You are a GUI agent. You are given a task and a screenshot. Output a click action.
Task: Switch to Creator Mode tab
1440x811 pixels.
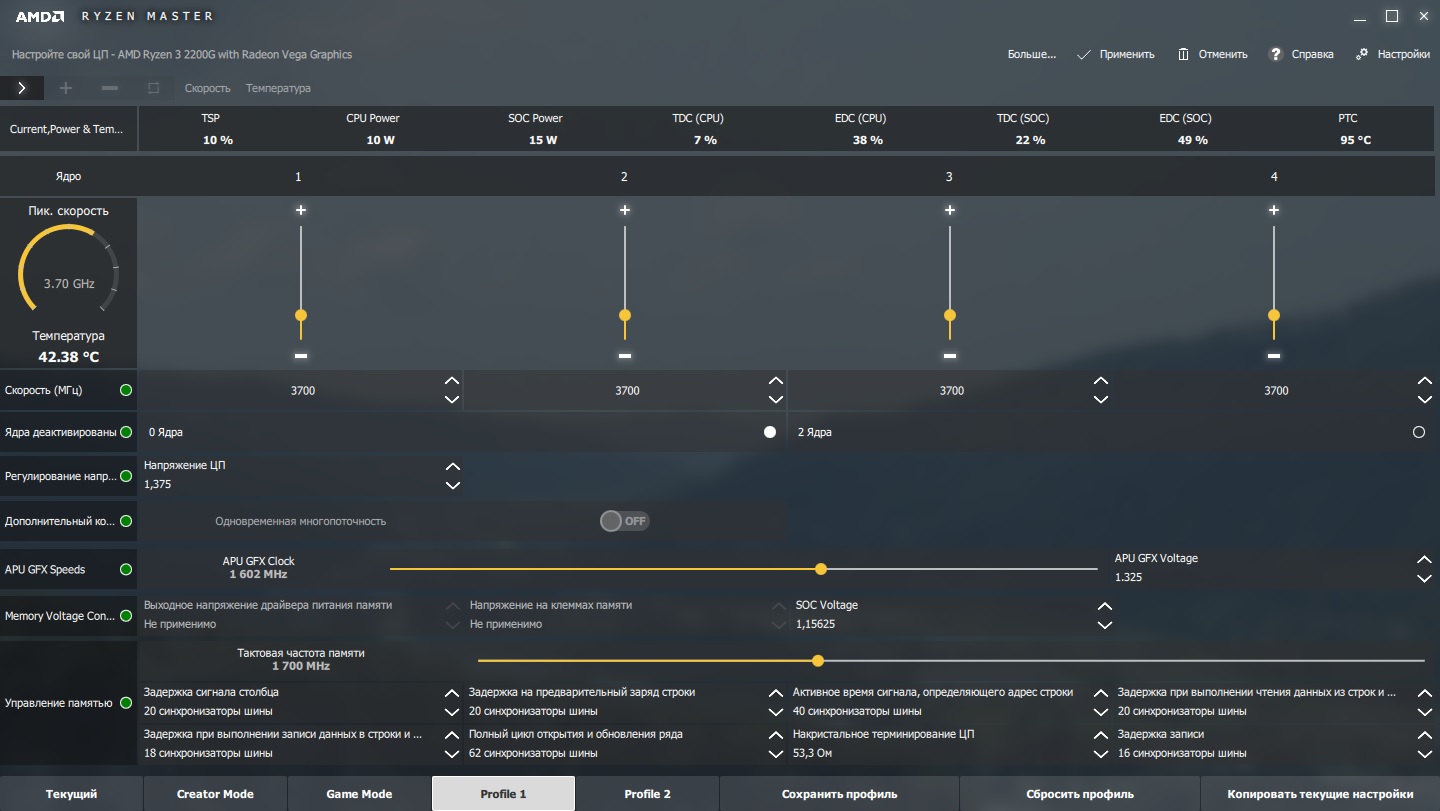[215, 794]
